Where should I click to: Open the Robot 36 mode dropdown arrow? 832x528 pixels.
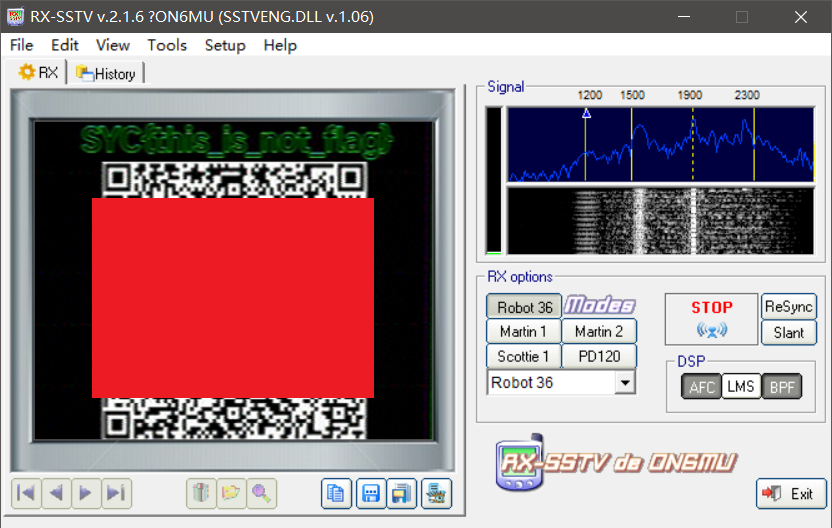click(625, 383)
